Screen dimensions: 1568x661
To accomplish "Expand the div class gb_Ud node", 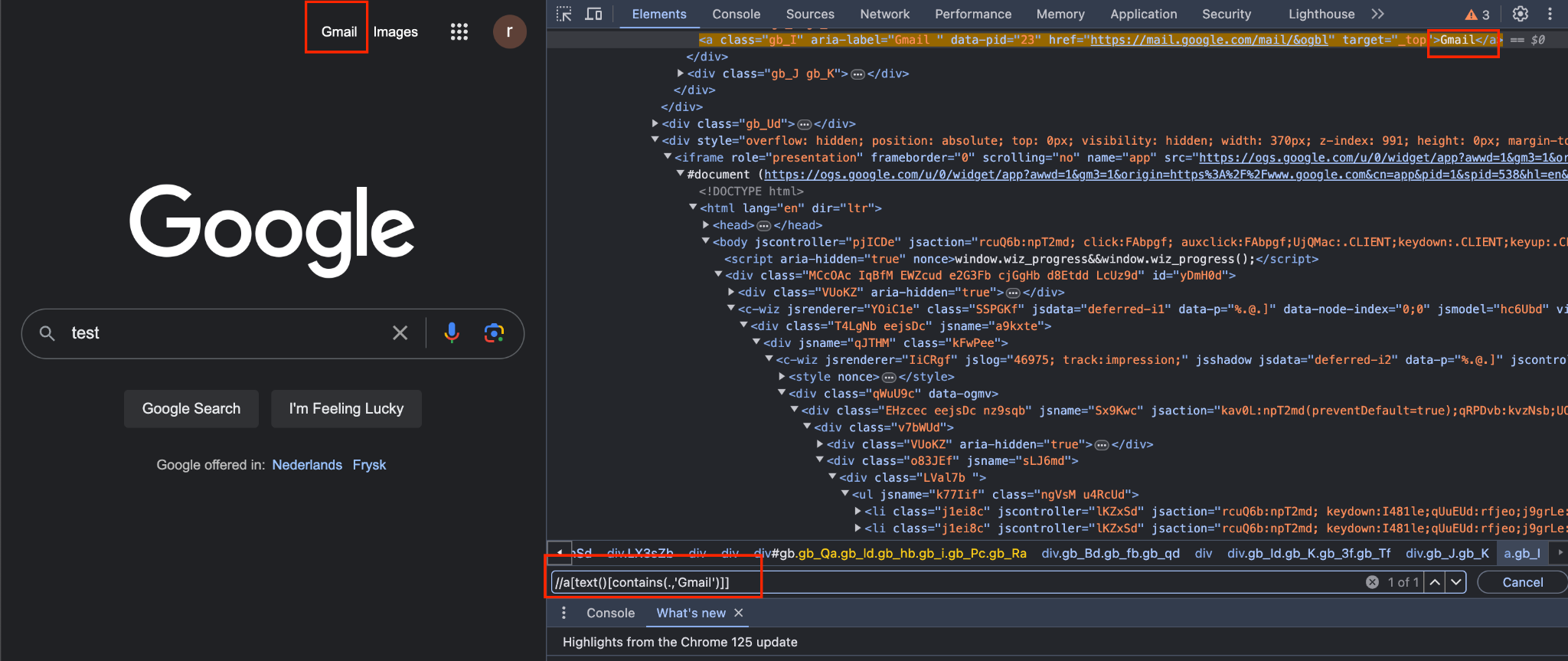I will pyautogui.click(x=655, y=123).
